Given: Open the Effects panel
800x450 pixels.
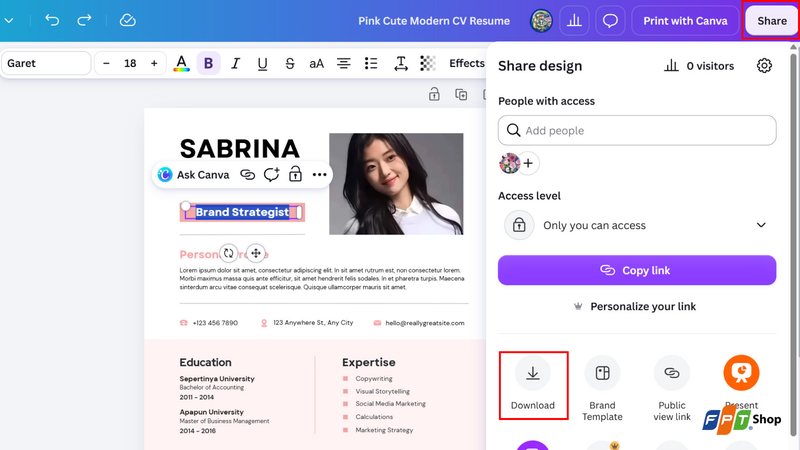Looking at the screenshot, I should point(466,63).
